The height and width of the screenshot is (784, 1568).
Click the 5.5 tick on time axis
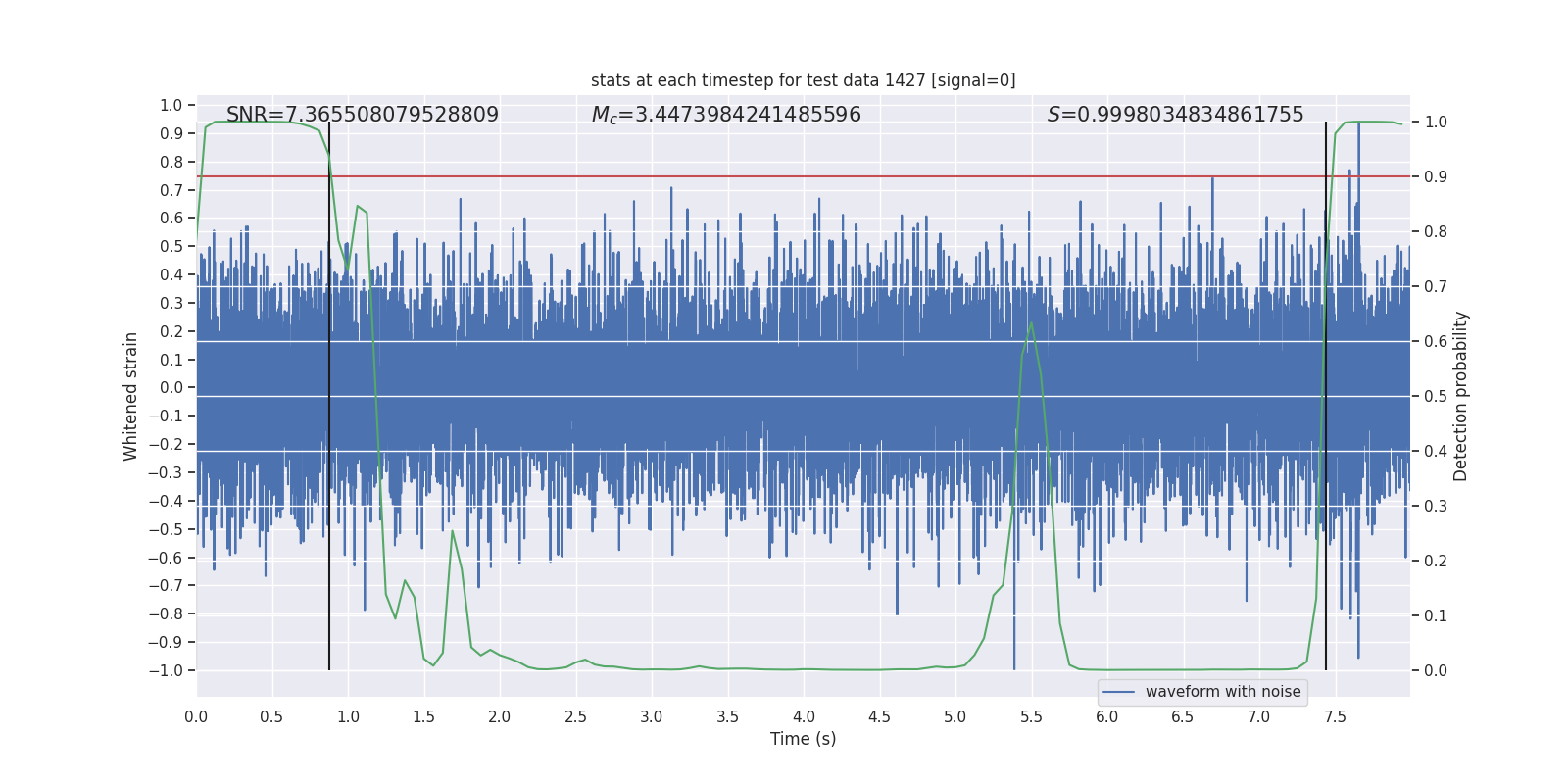[1031, 717]
